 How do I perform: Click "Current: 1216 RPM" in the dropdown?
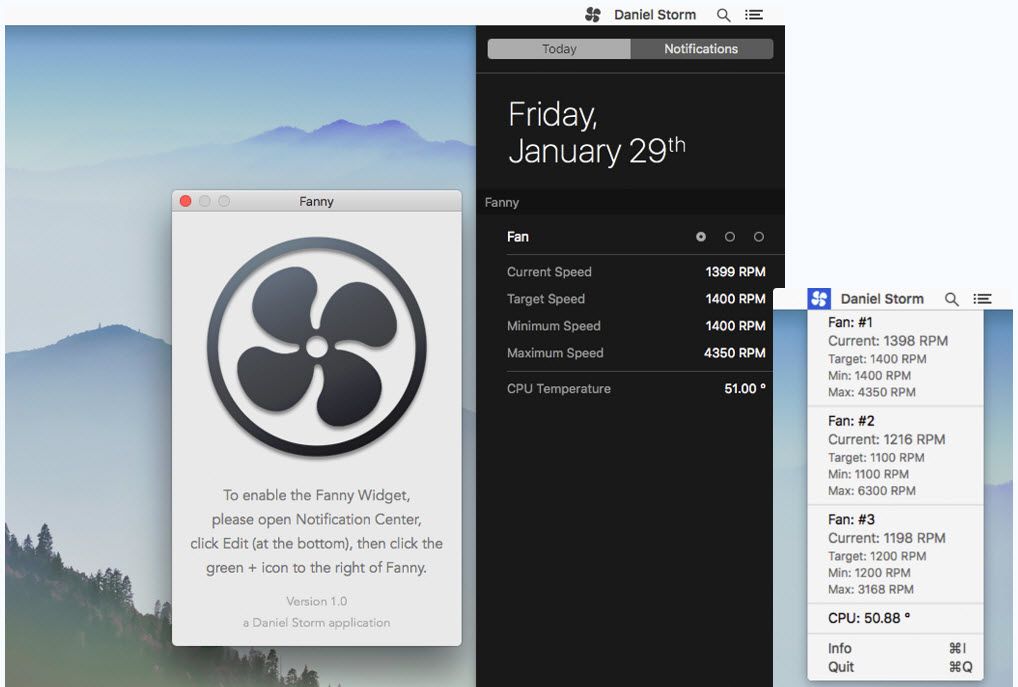click(x=887, y=440)
